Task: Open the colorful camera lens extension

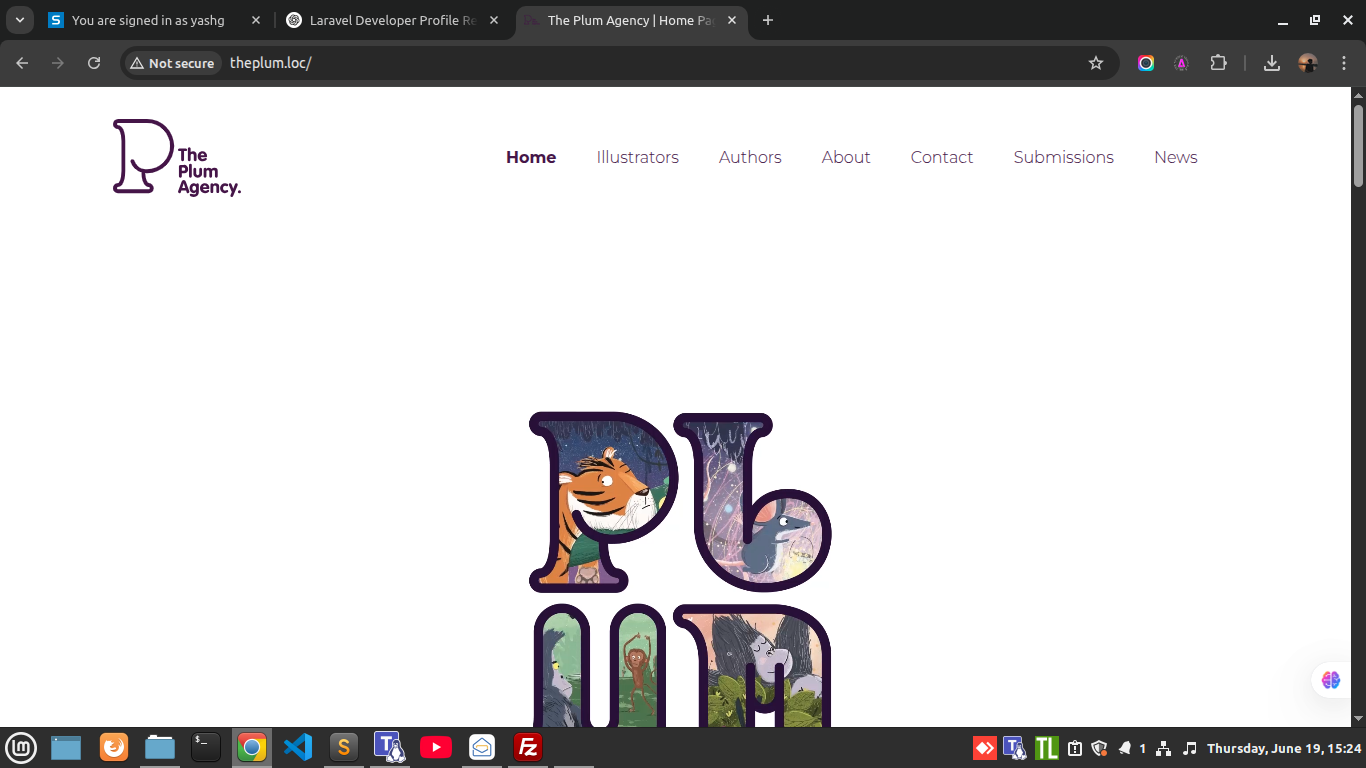Action: tap(1146, 63)
